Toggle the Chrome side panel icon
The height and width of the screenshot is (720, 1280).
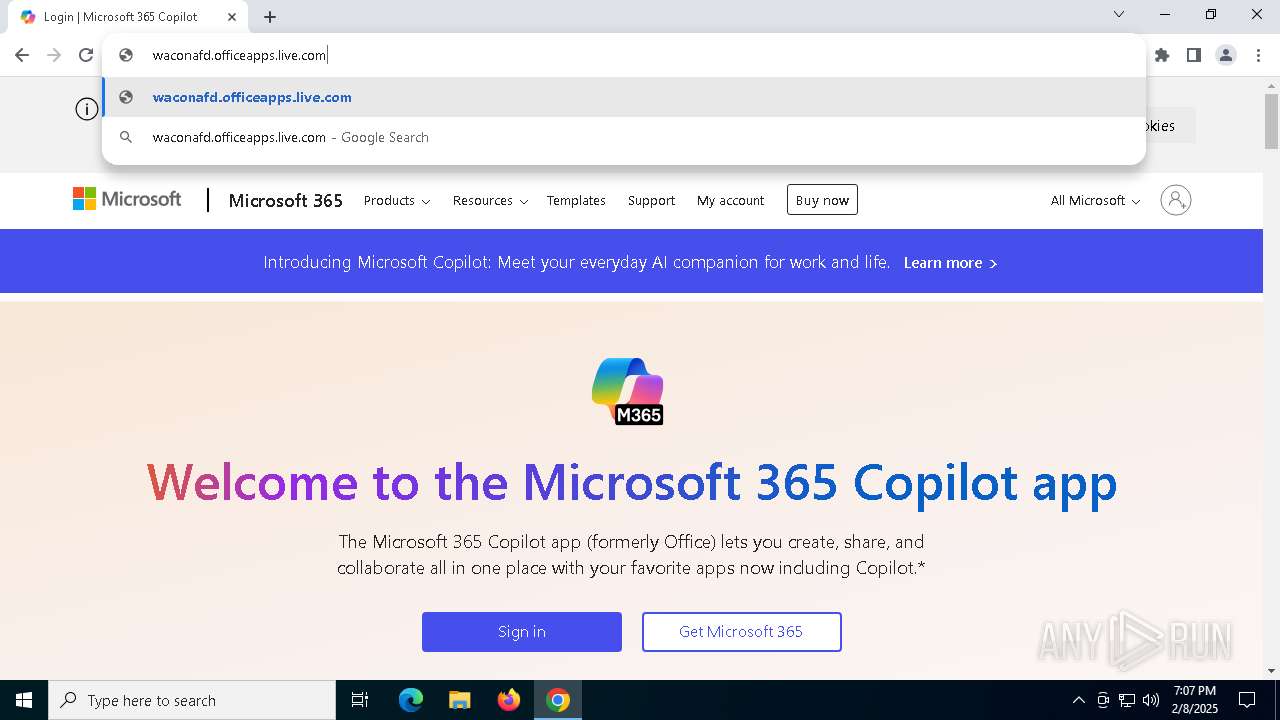click(x=1194, y=55)
